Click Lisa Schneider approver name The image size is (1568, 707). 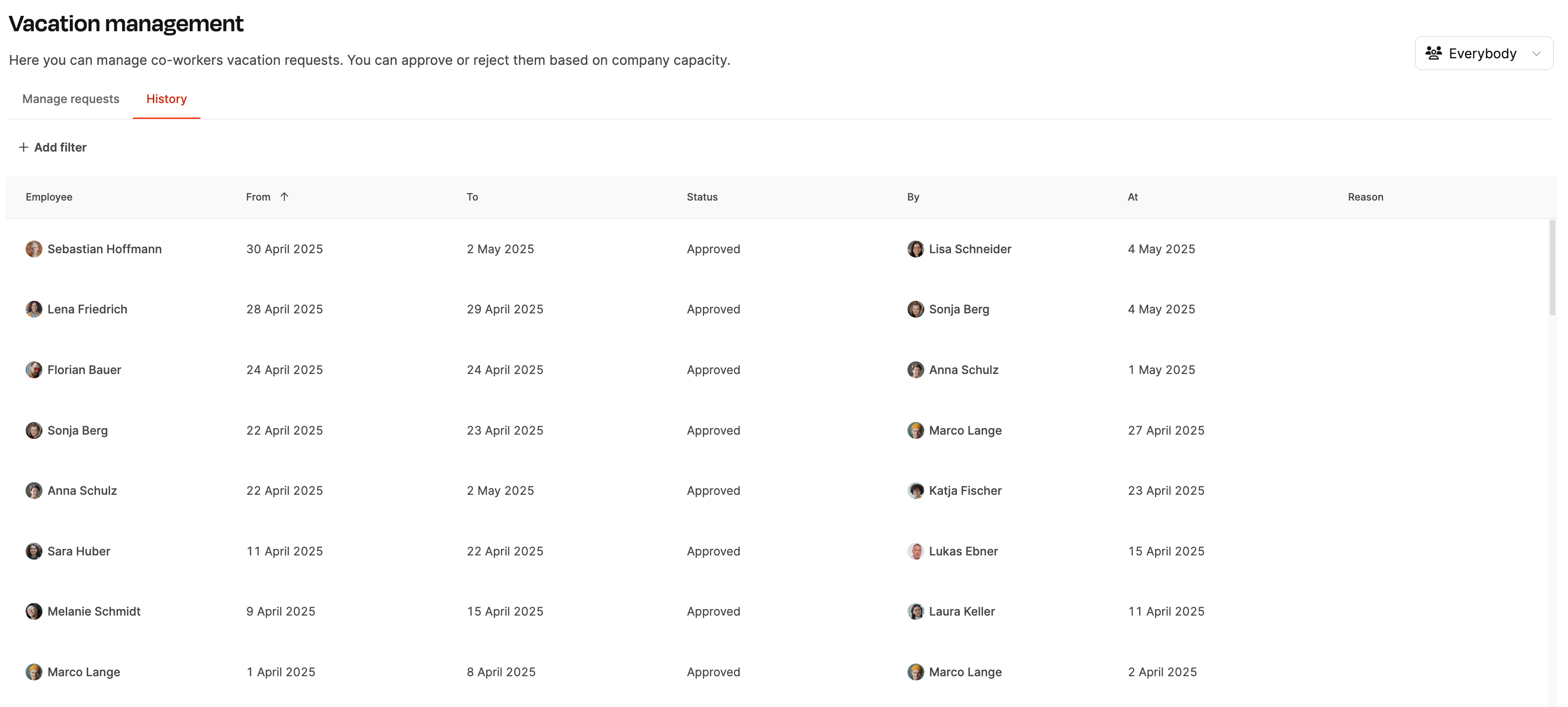tap(970, 249)
